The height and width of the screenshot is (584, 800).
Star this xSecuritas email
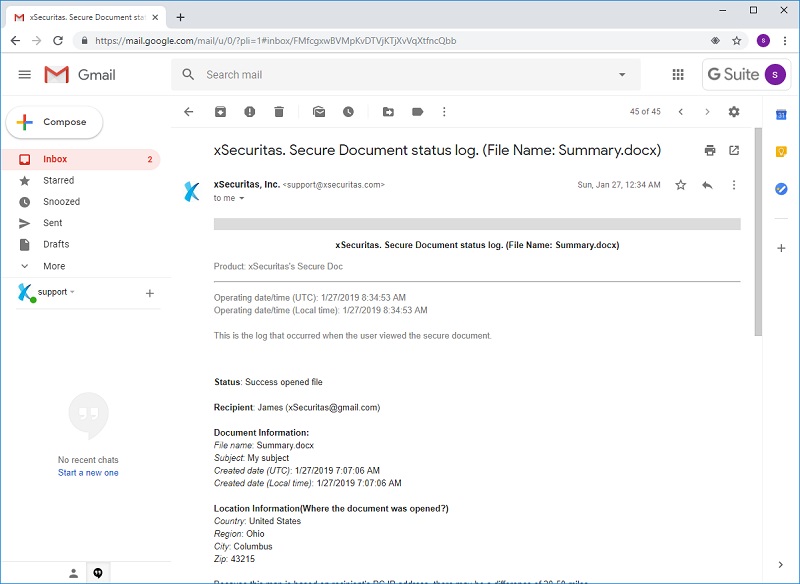(681, 185)
